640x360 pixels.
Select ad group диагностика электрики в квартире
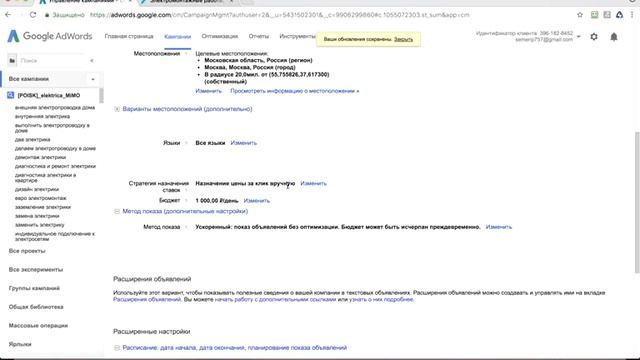click(x=45, y=178)
